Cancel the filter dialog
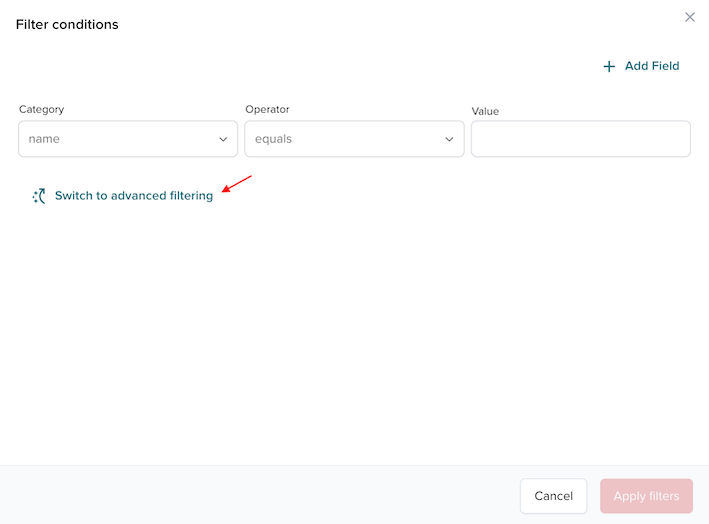Viewport: 709px width, 524px height. pyautogui.click(x=553, y=496)
